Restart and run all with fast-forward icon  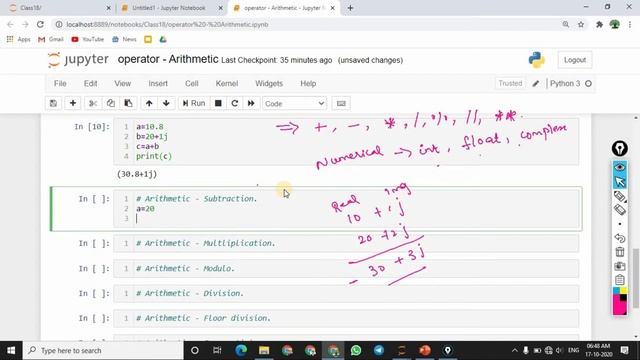pyautogui.click(x=251, y=103)
